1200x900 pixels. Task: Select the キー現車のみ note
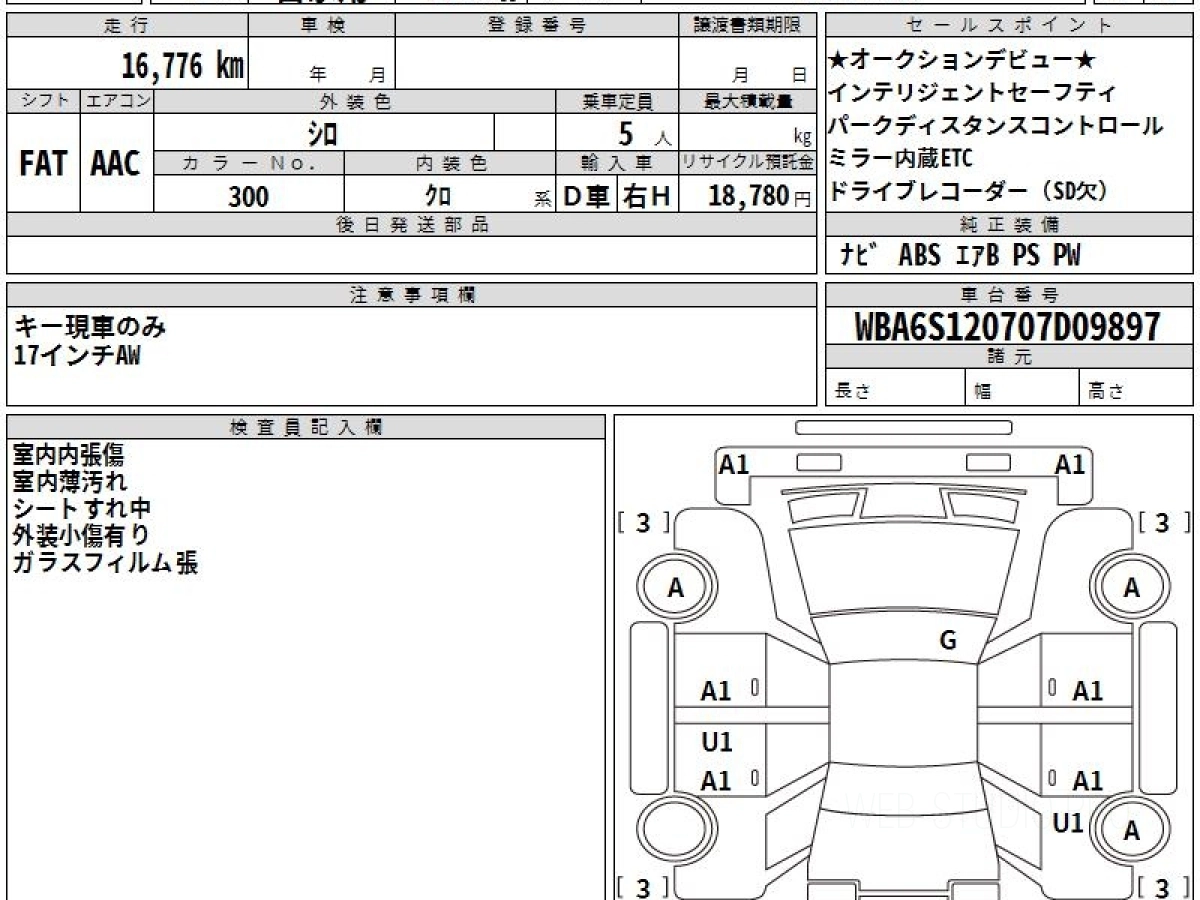pos(91,326)
